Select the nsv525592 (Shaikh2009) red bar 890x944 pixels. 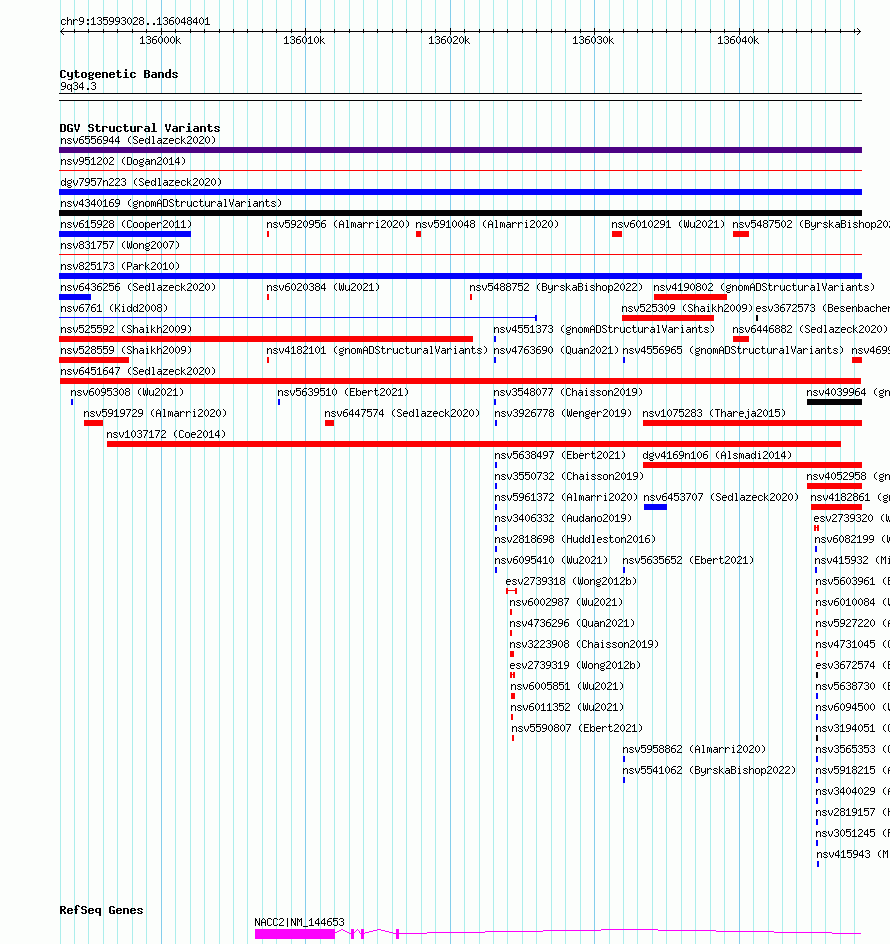(266, 340)
